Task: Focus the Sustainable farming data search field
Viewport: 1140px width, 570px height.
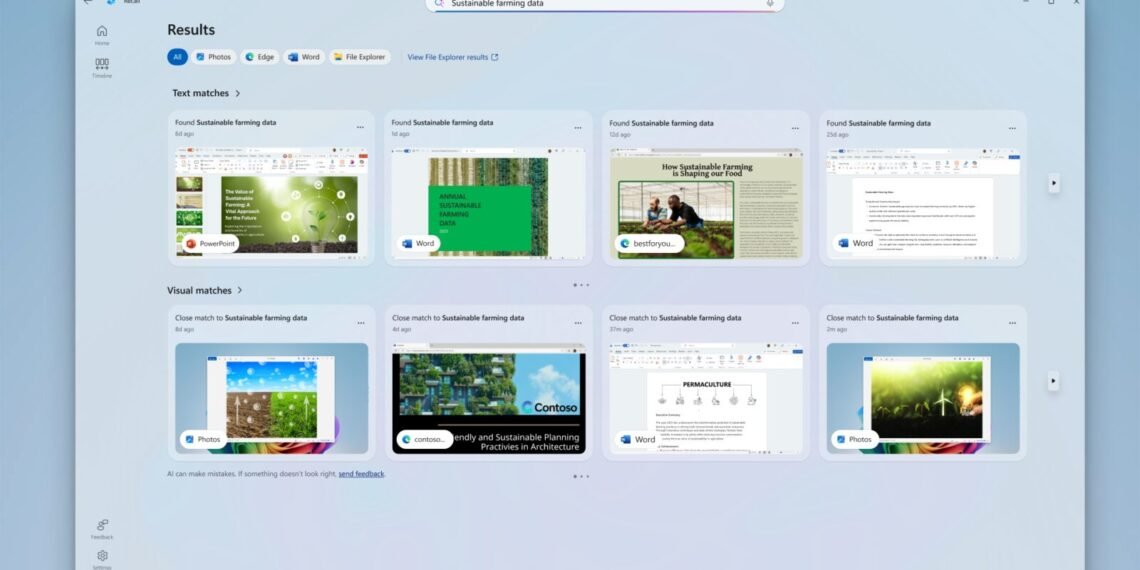Action: [605, 4]
